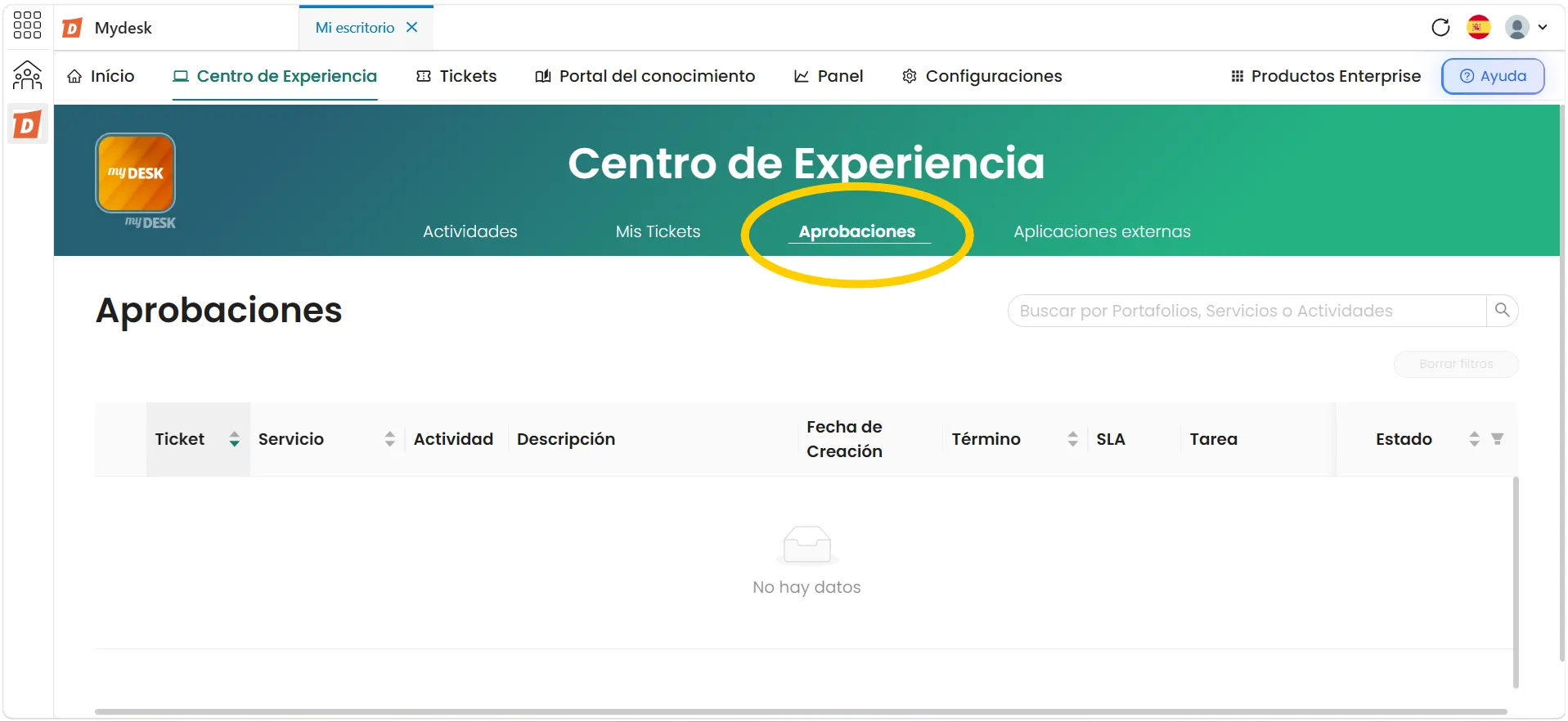Click the horizontal scrollbar at bottom
This screenshot has height=722, width=1568.
pyautogui.click(x=801, y=712)
